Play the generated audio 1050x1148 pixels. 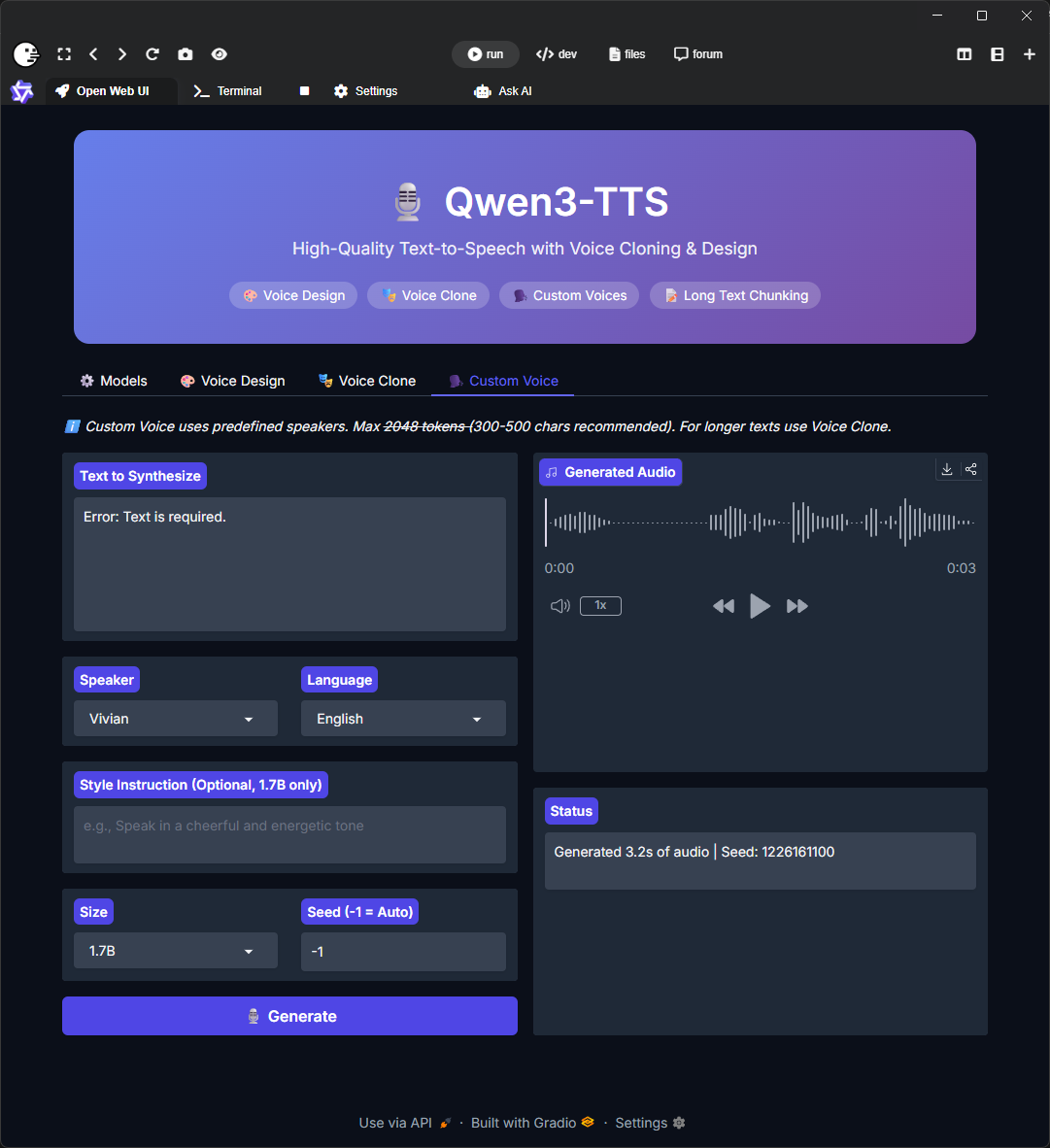click(x=760, y=605)
